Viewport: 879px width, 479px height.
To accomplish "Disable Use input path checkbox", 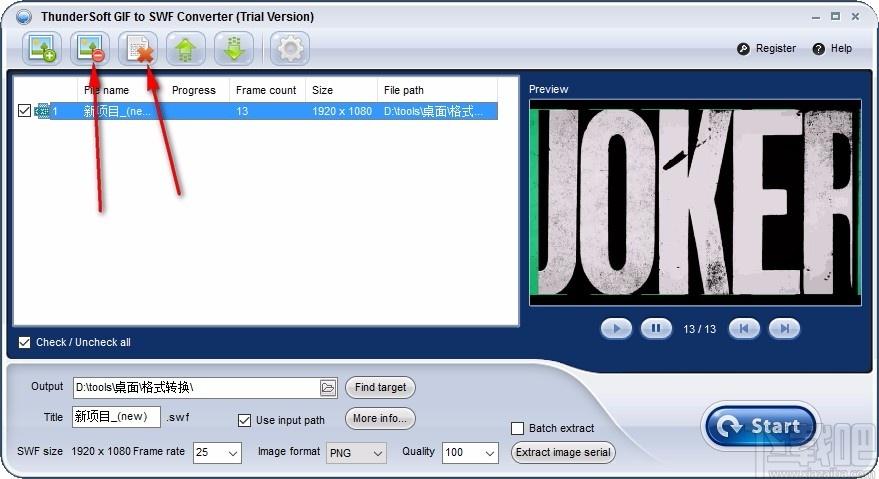I will pos(244,420).
